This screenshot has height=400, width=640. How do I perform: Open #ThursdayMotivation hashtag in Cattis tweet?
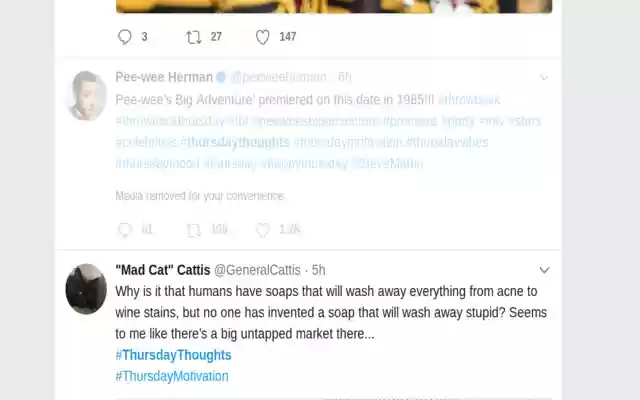[172, 377]
